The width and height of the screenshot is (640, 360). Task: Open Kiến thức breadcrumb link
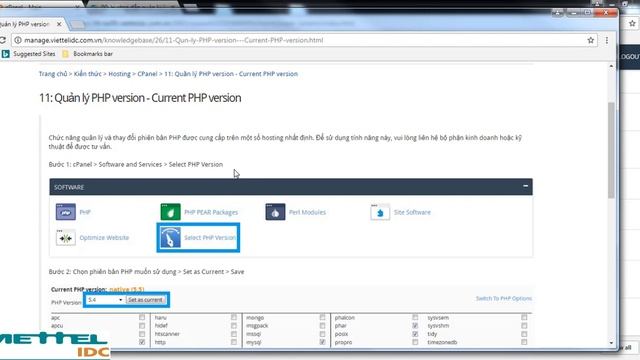coord(88,74)
